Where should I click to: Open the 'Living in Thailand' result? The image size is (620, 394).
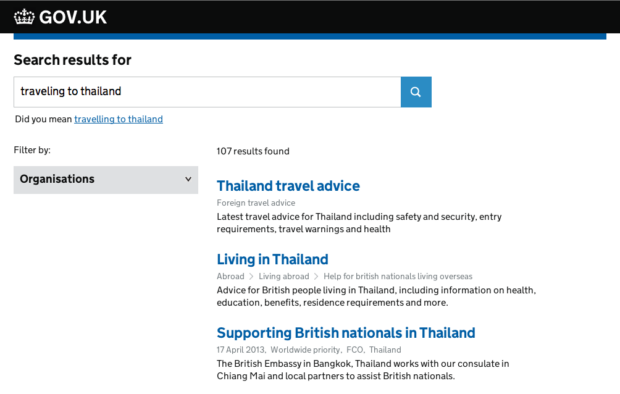tap(272, 260)
